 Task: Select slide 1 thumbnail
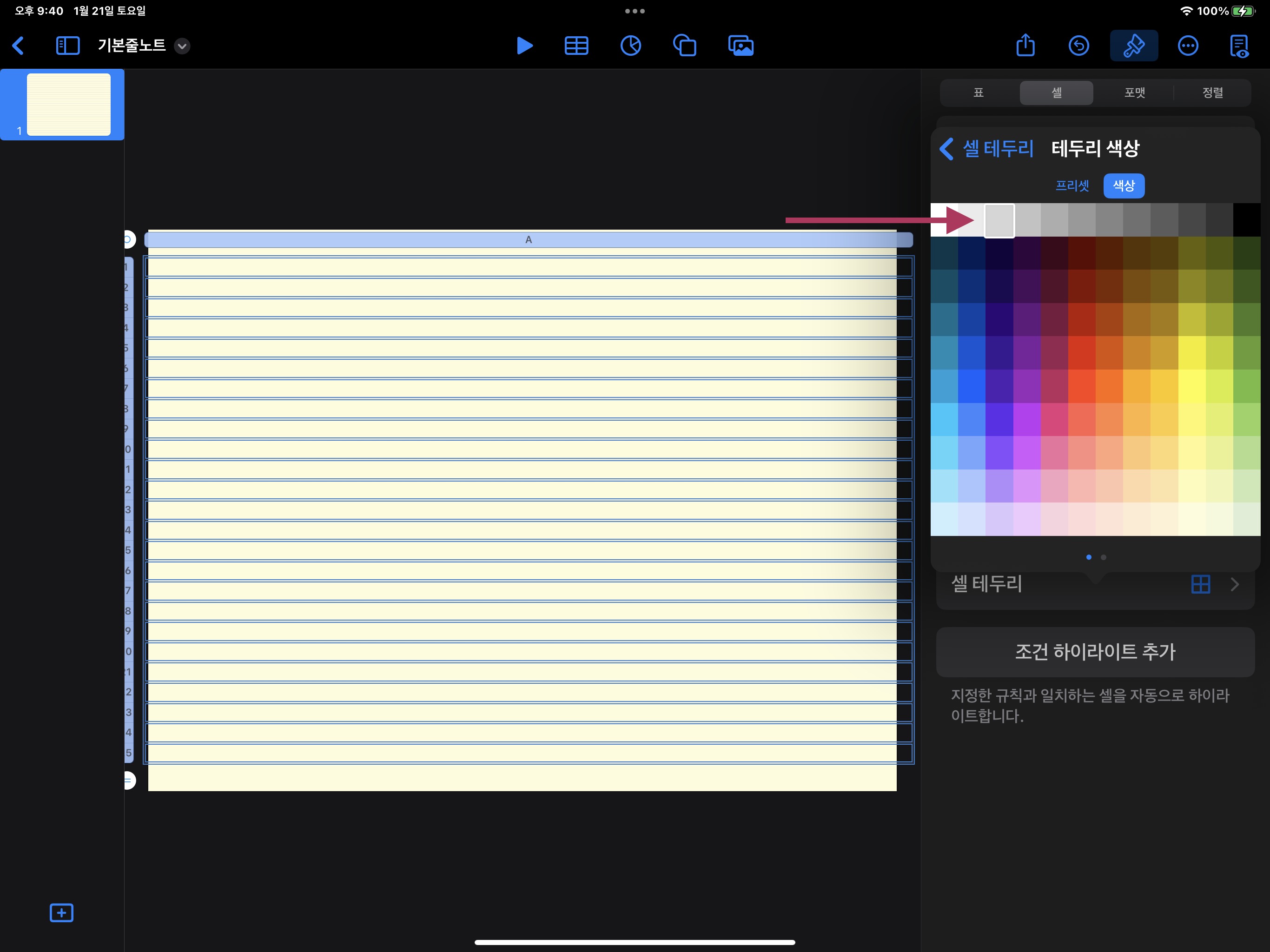pos(68,105)
